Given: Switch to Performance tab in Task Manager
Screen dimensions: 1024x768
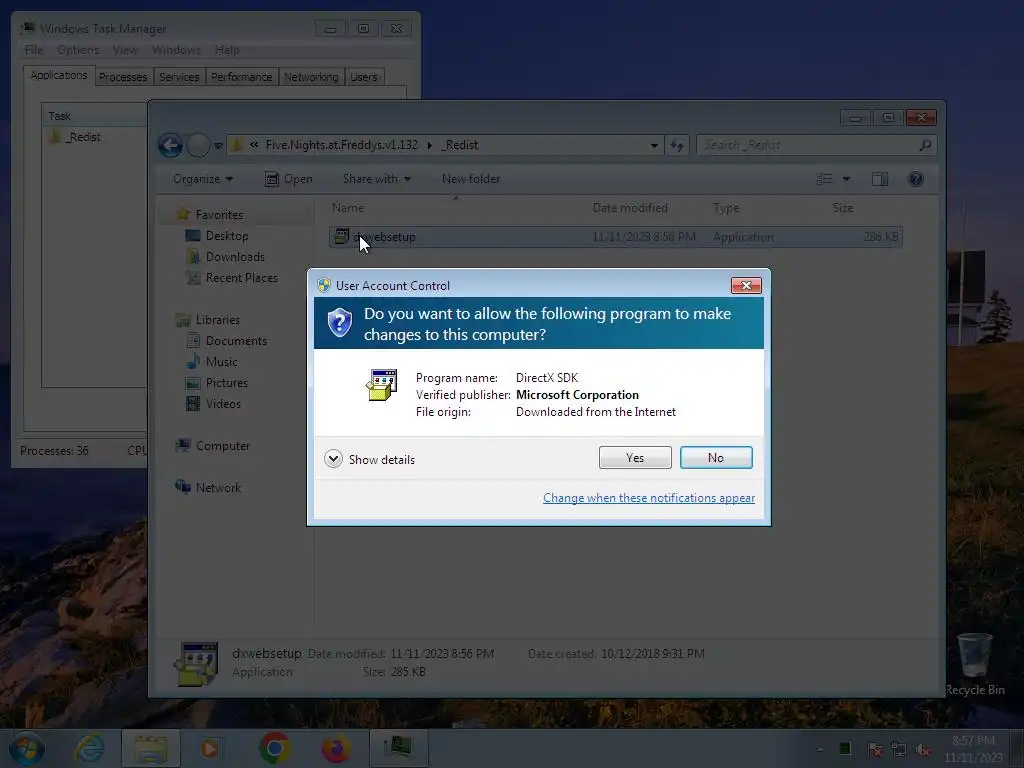Looking at the screenshot, I should coord(241,77).
